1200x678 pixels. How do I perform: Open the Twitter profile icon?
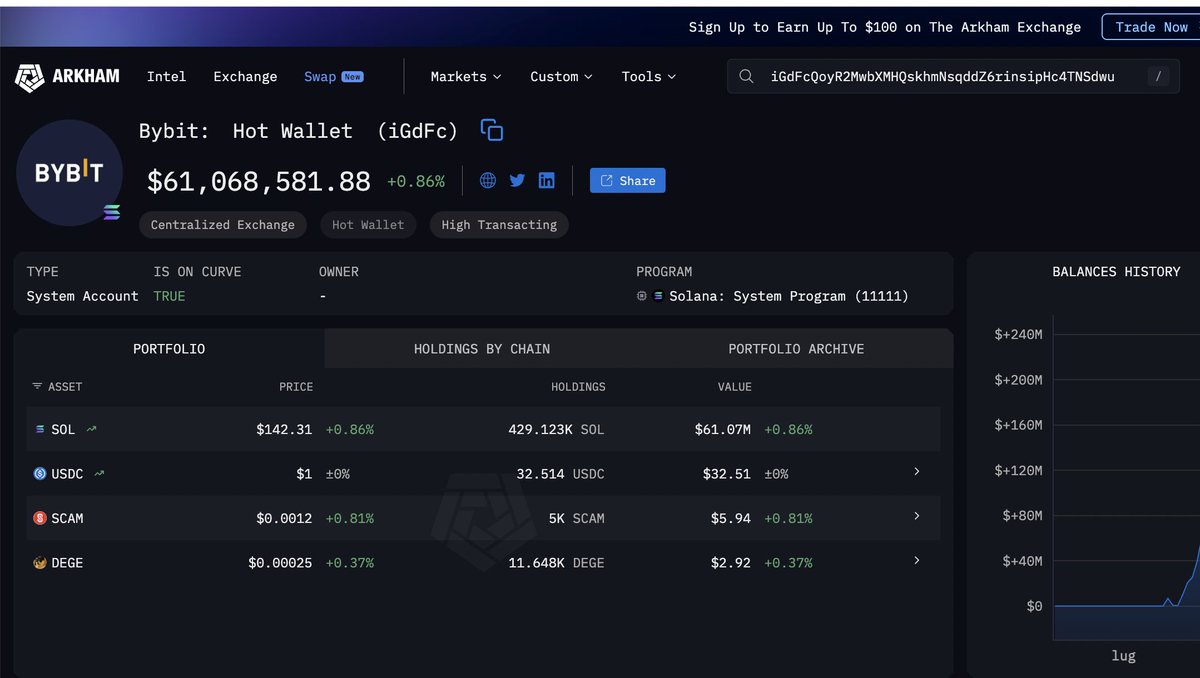pyautogui.click(x=517, y=180)
